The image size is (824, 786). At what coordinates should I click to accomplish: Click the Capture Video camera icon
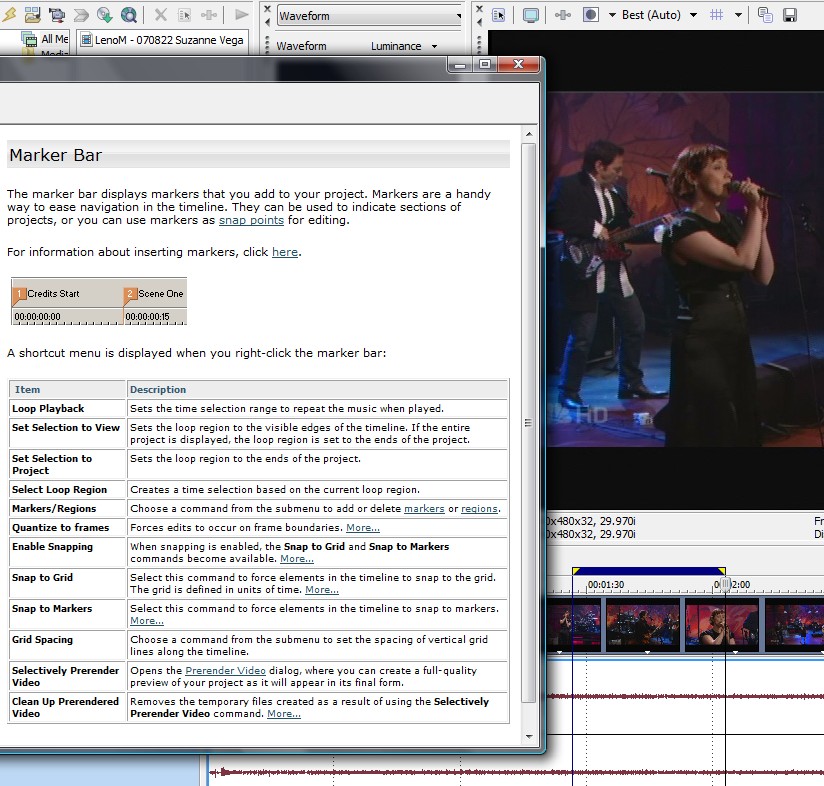56,15
